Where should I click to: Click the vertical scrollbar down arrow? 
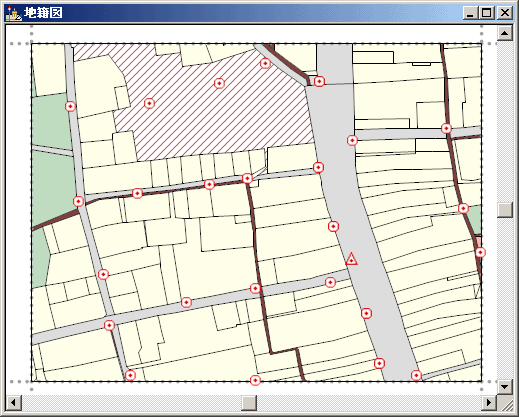[505, 387]
